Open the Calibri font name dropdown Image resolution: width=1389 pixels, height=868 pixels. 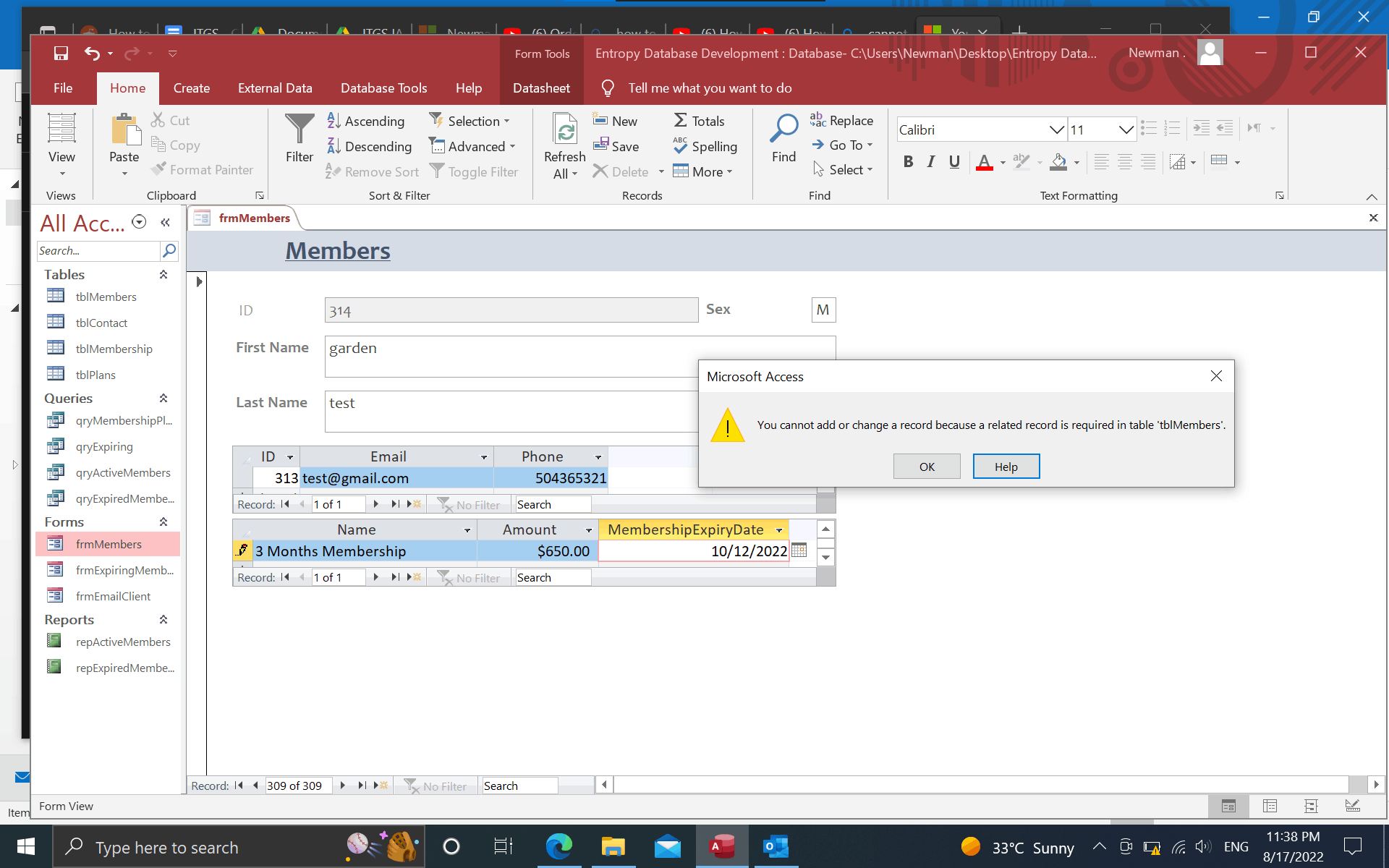click(x=1056, y=130)
